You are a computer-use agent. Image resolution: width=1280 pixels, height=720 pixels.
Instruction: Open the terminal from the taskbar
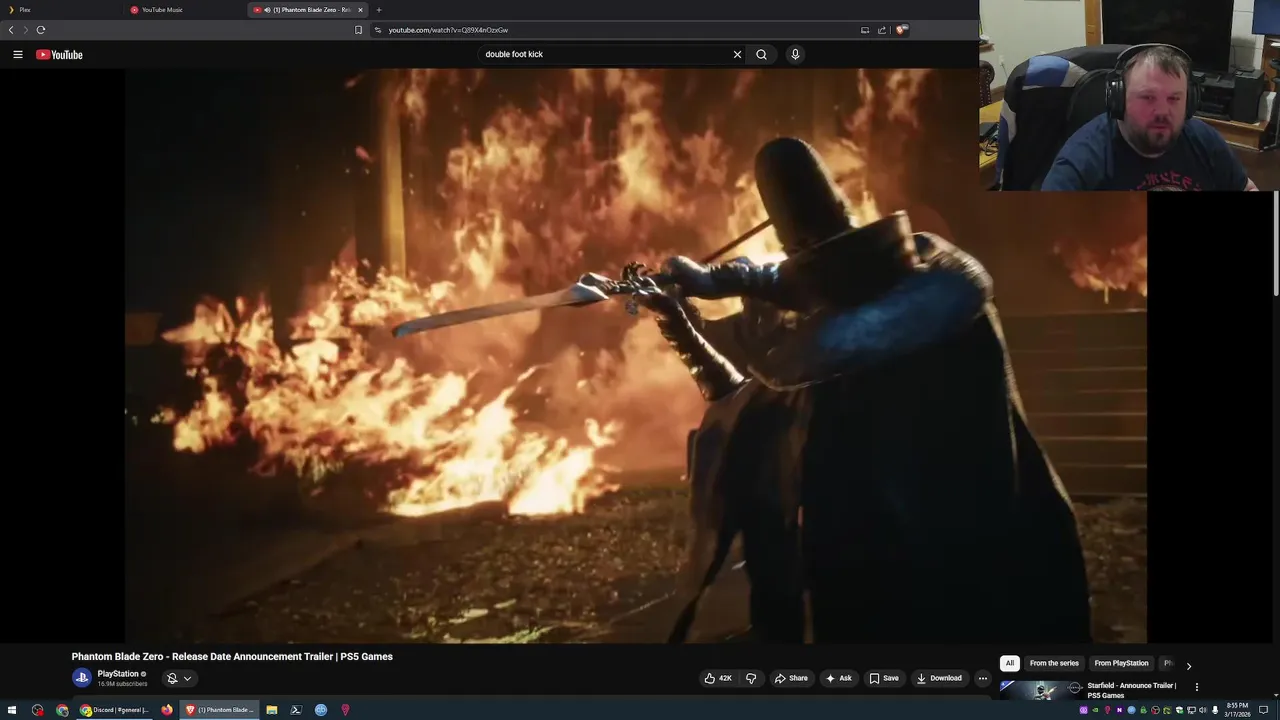[296, 710]
